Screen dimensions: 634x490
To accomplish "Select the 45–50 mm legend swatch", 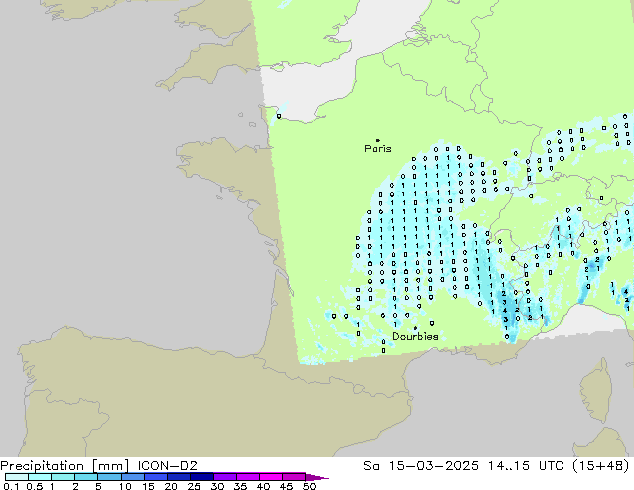I will click(x=294, y=477).
